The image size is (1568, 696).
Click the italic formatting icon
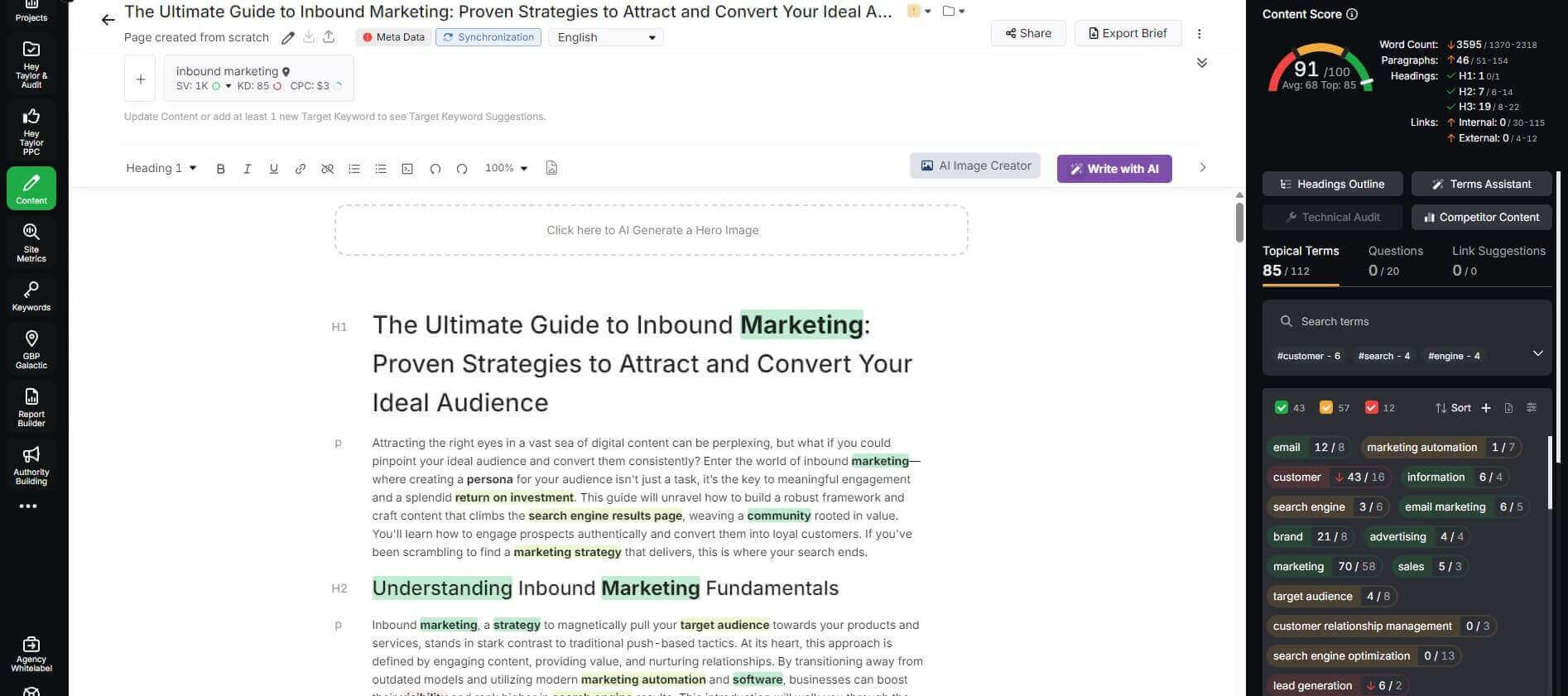(x=247, y=169)
